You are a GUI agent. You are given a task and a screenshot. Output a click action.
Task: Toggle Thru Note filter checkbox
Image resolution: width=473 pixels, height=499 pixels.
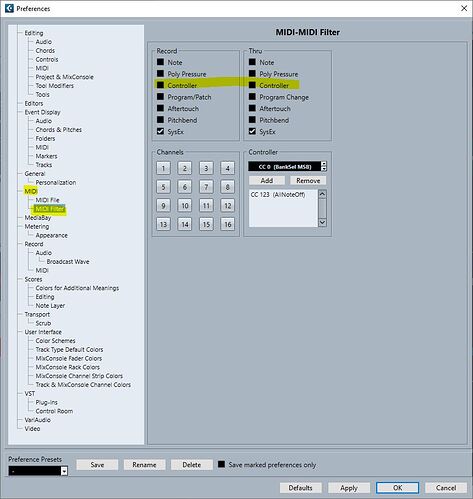point(252,62)
